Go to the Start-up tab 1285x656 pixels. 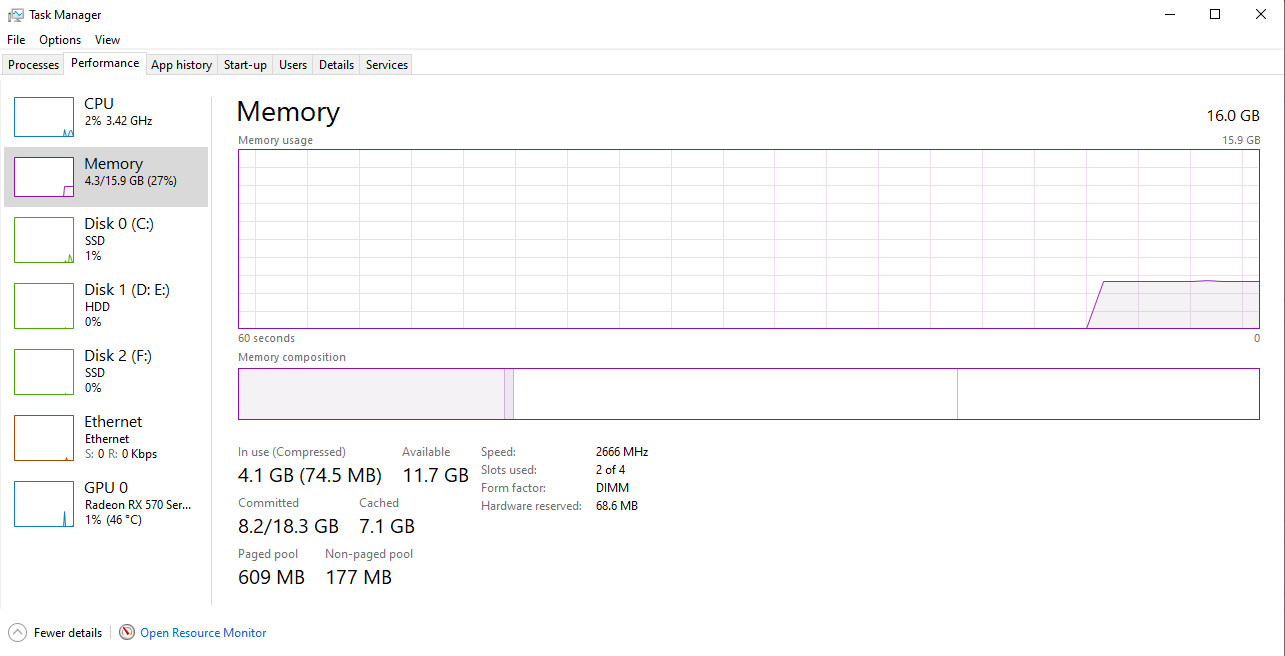pyautogui.click(x=245, y=65)
